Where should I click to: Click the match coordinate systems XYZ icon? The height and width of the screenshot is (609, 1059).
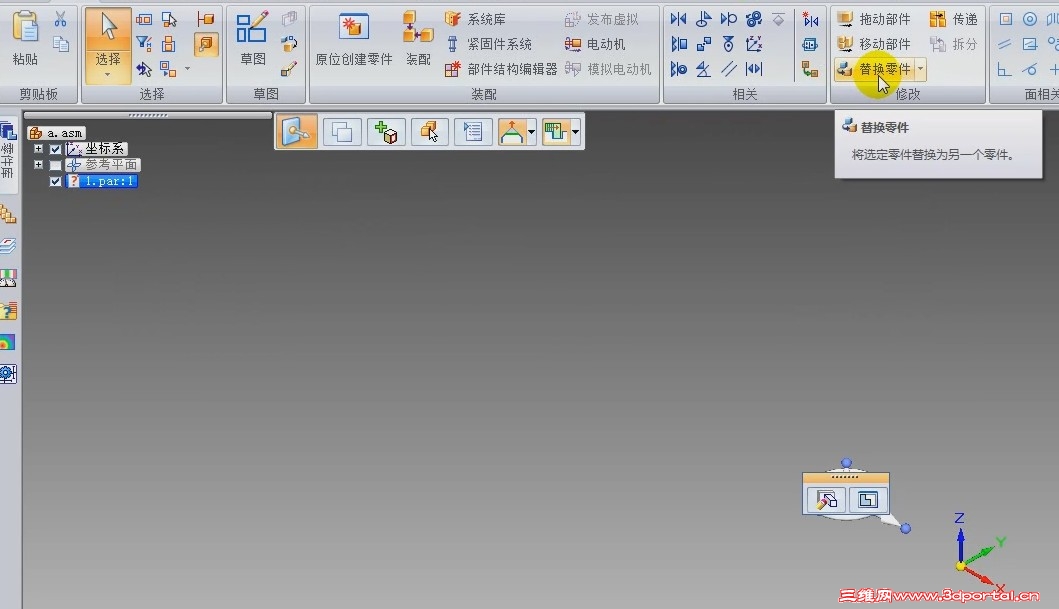click(x=754, y=45)
